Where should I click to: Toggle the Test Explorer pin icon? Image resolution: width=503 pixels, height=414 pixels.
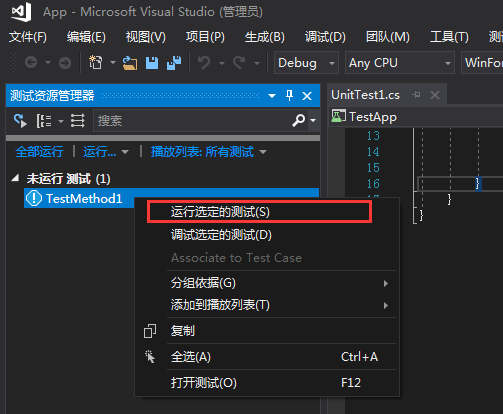click(289, 96)
